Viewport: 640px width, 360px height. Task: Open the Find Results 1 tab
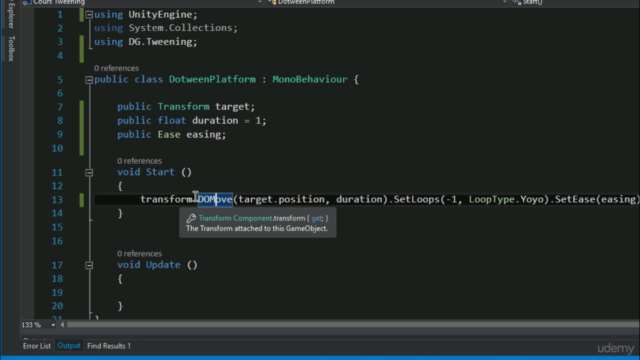click(x=109, y=346)
